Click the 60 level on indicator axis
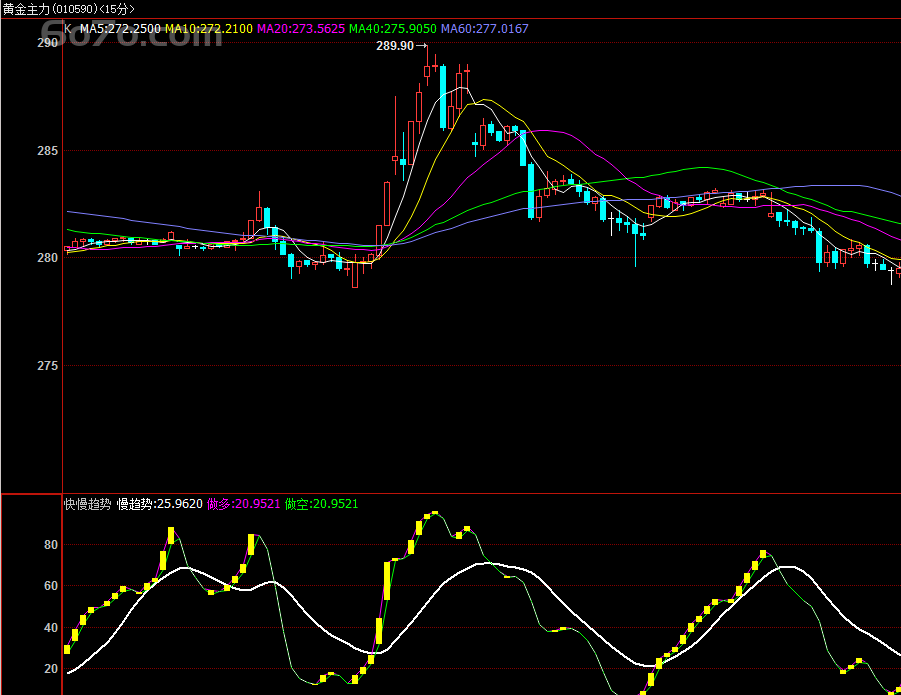This screenshot has width=901, height=695. (x=50, y=586)
